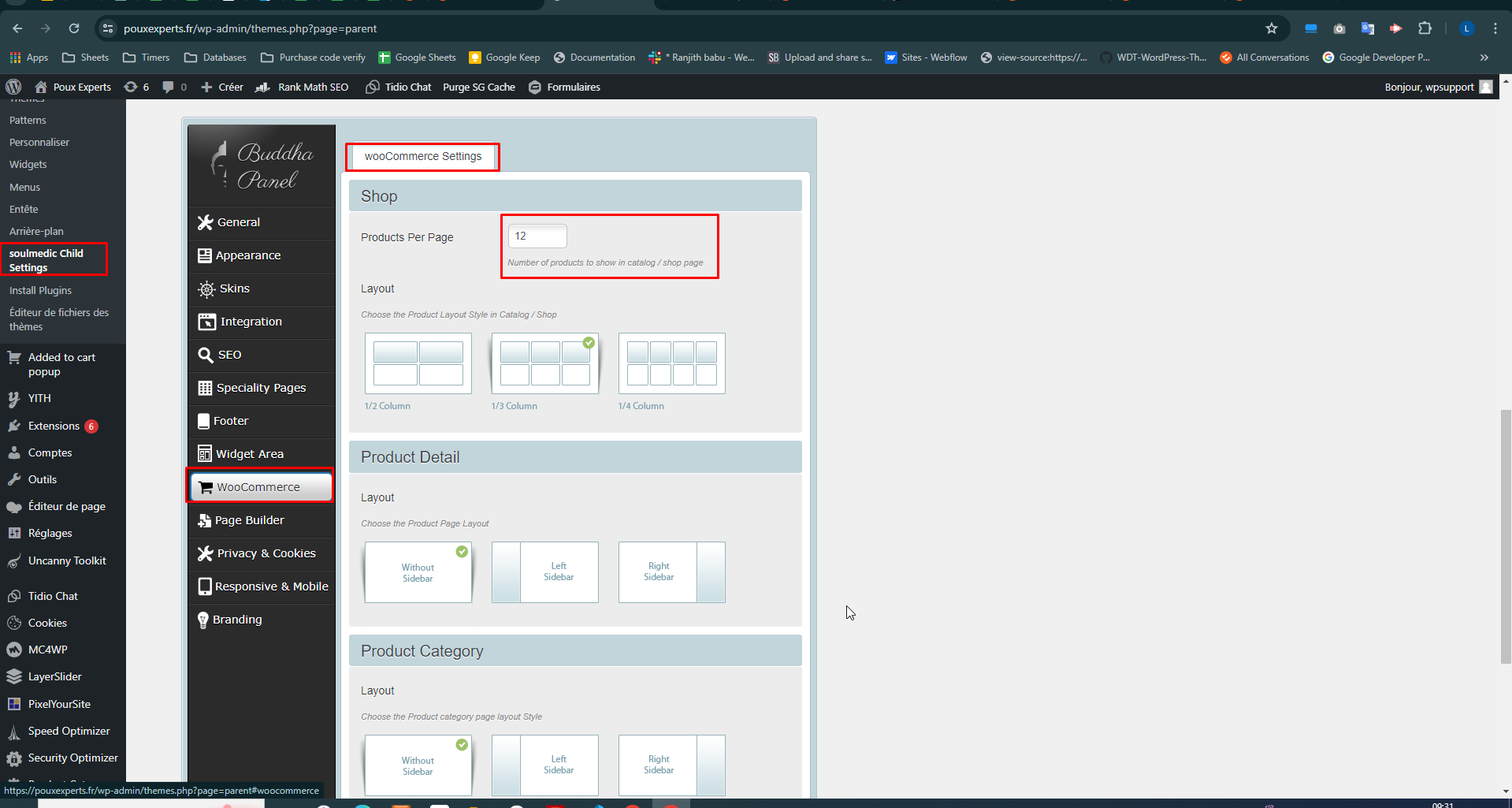The image size is (1512, 808).
Task: Click Purge SG Cache
Action: click(479, 87)
